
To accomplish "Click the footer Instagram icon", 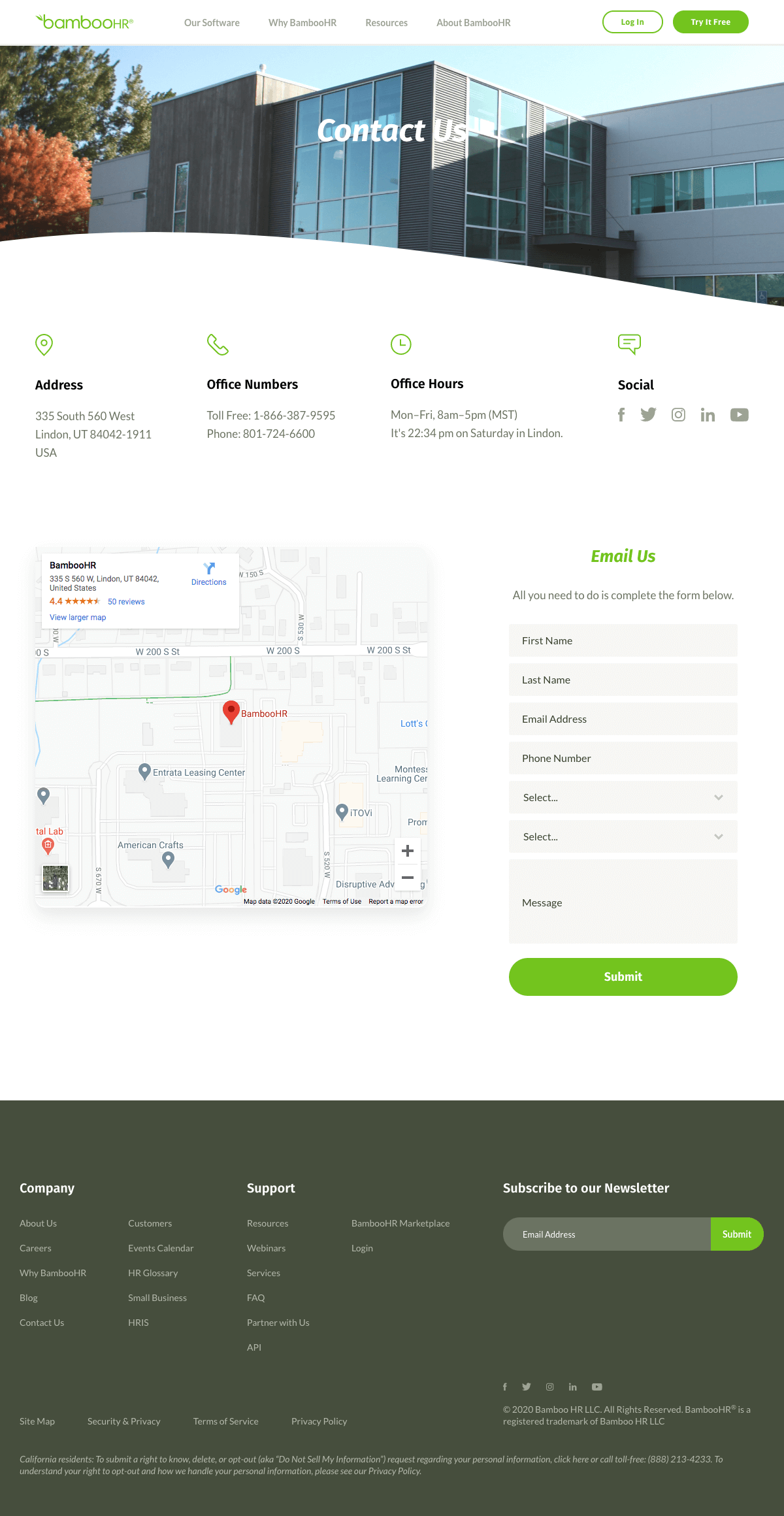I will click(x=550, y=1387).
